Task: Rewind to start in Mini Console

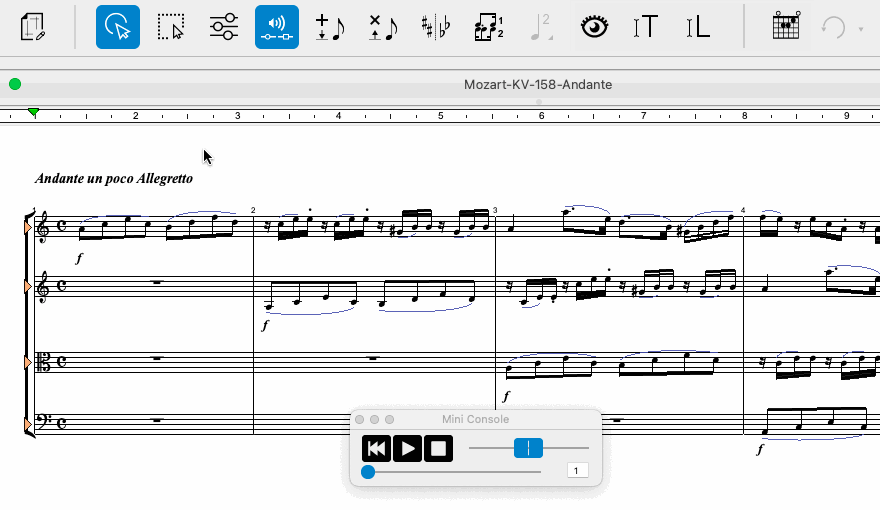Action: (376, 449)
